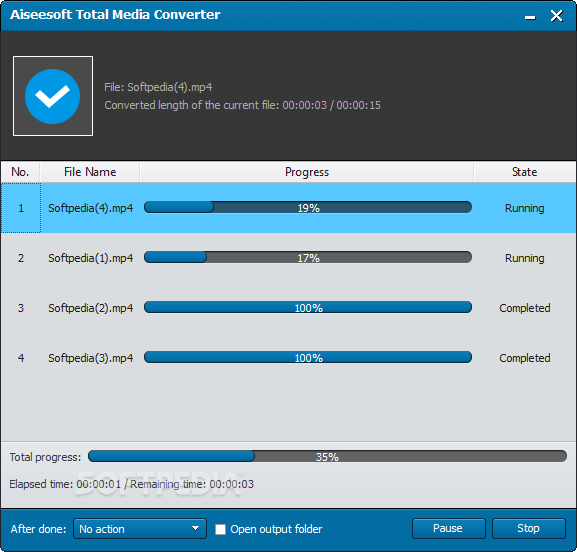Click the Total progress label
The height and width of the screenshot is (552, 577).
click(x=45, y=457)
